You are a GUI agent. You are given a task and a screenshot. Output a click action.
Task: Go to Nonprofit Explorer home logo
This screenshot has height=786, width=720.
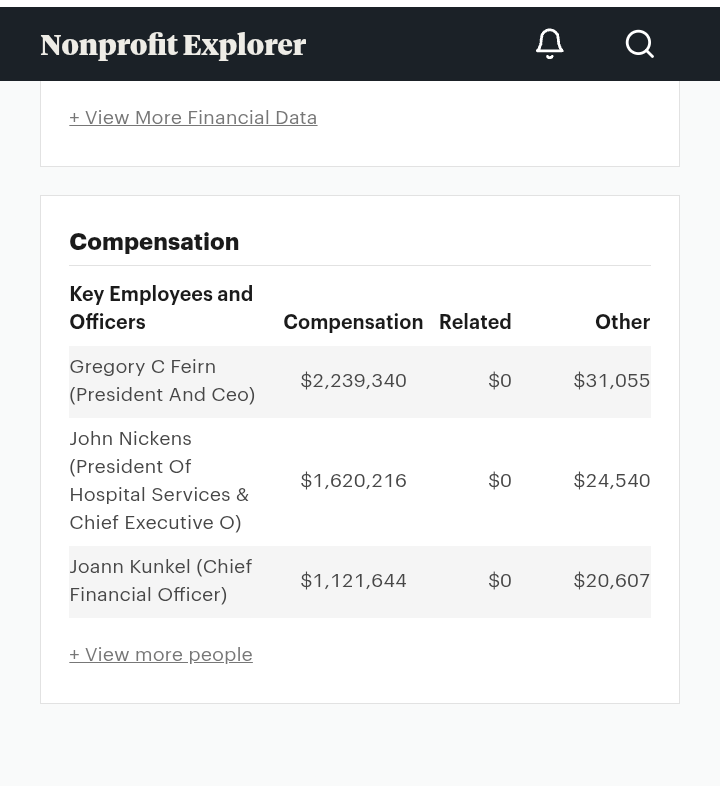click(x=173, y=44)
